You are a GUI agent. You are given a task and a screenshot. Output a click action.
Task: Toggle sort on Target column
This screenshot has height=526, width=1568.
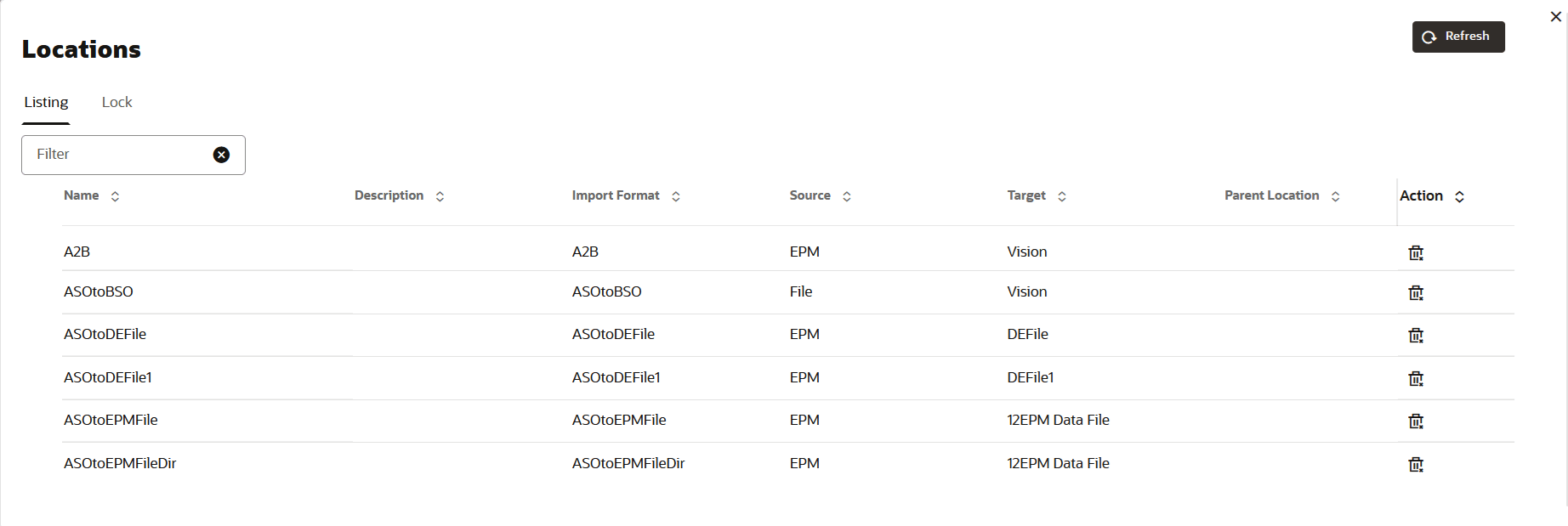(x=1062, y=196)
